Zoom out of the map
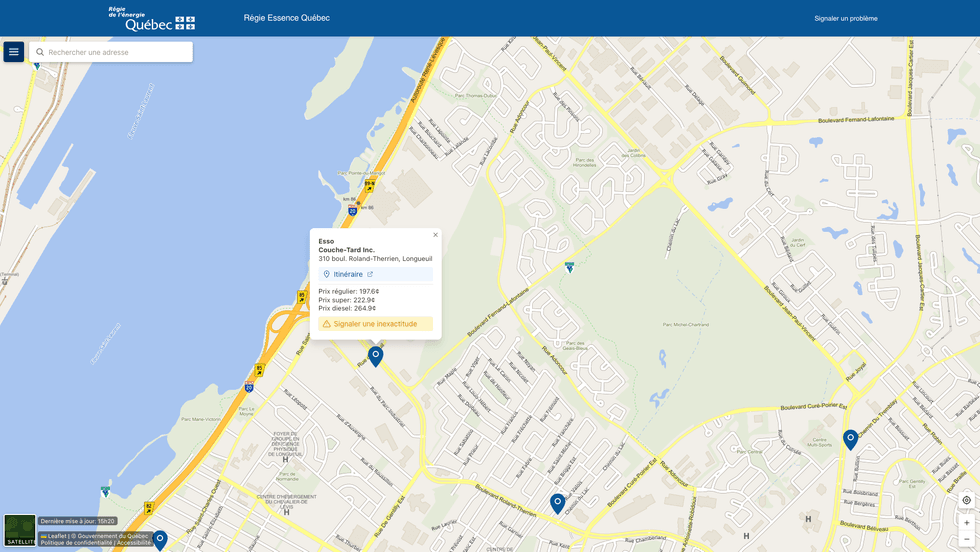The image size is (980, 552). click(966, 540)
